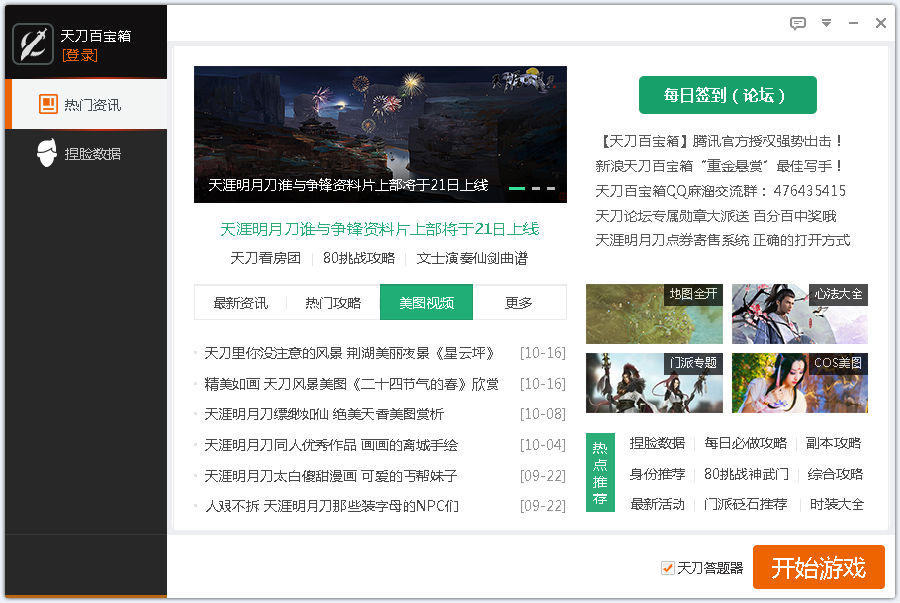Open the 地图全开 thumbnail
The image size is (900, 603).
tap(654, 314)
